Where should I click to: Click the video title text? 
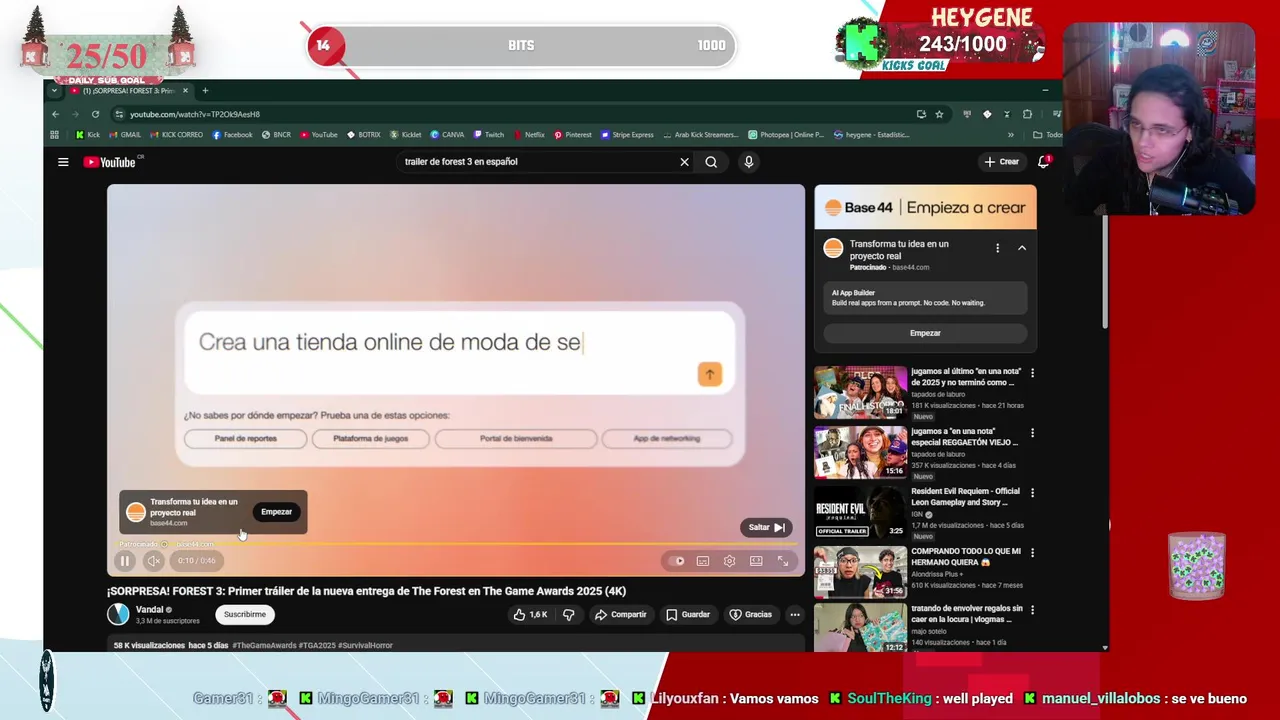coord(366,591)
